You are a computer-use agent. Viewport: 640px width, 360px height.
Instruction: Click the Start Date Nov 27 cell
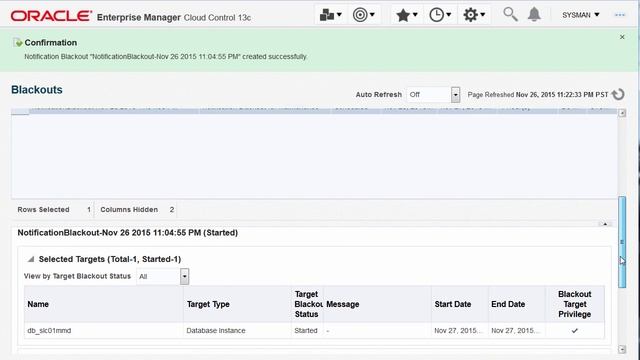tap(458, 331)
